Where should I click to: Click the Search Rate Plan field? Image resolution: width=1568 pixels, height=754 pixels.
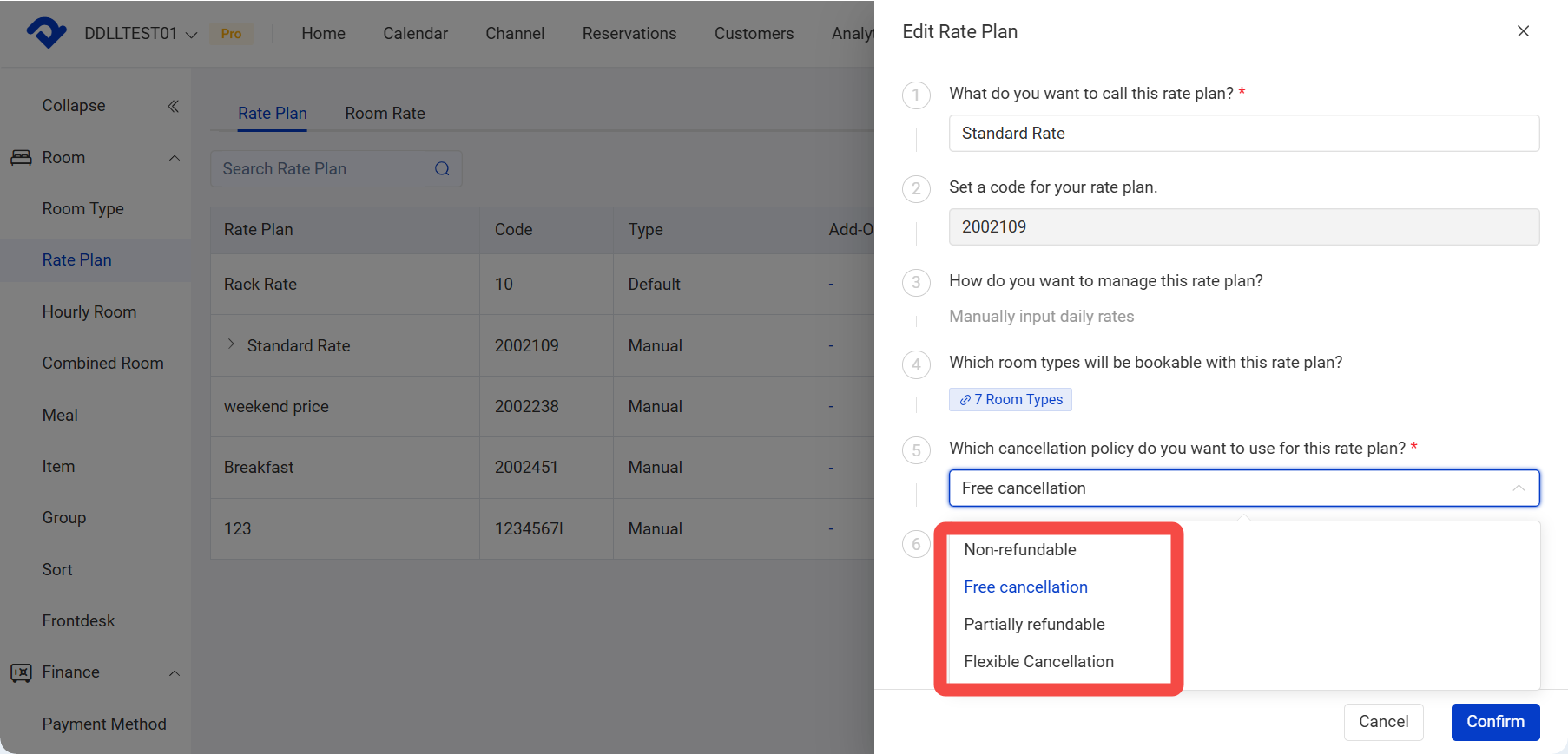[x=336, y=168]
